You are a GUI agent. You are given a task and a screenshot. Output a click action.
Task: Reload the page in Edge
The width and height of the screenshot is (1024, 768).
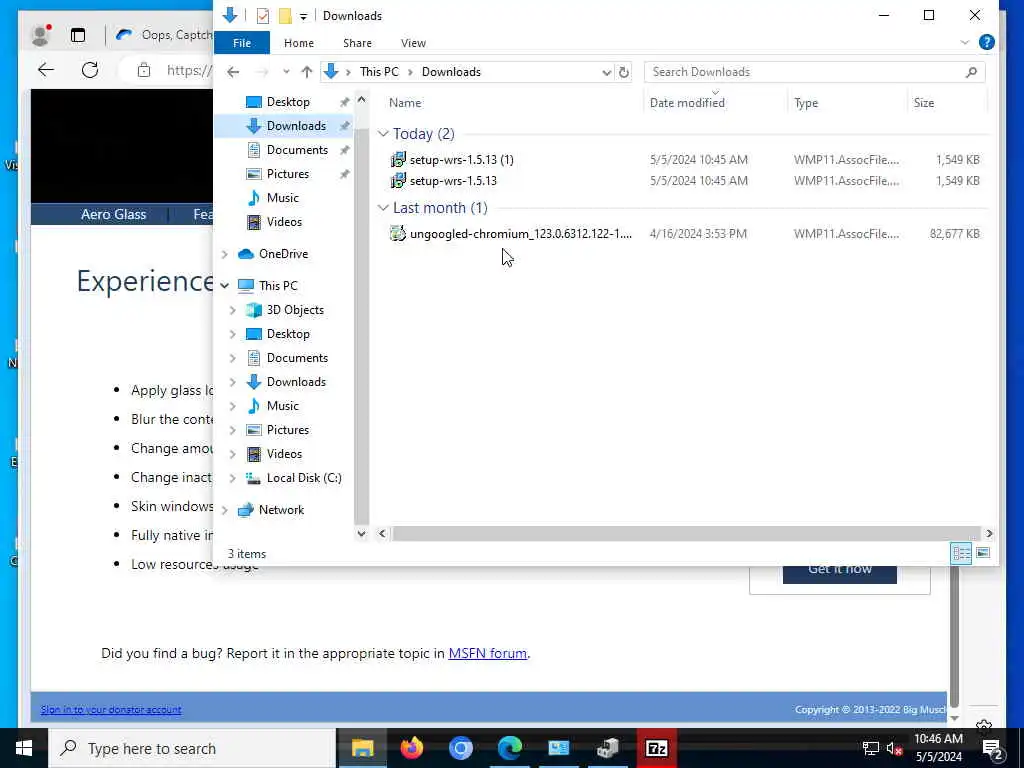(90, 70)
